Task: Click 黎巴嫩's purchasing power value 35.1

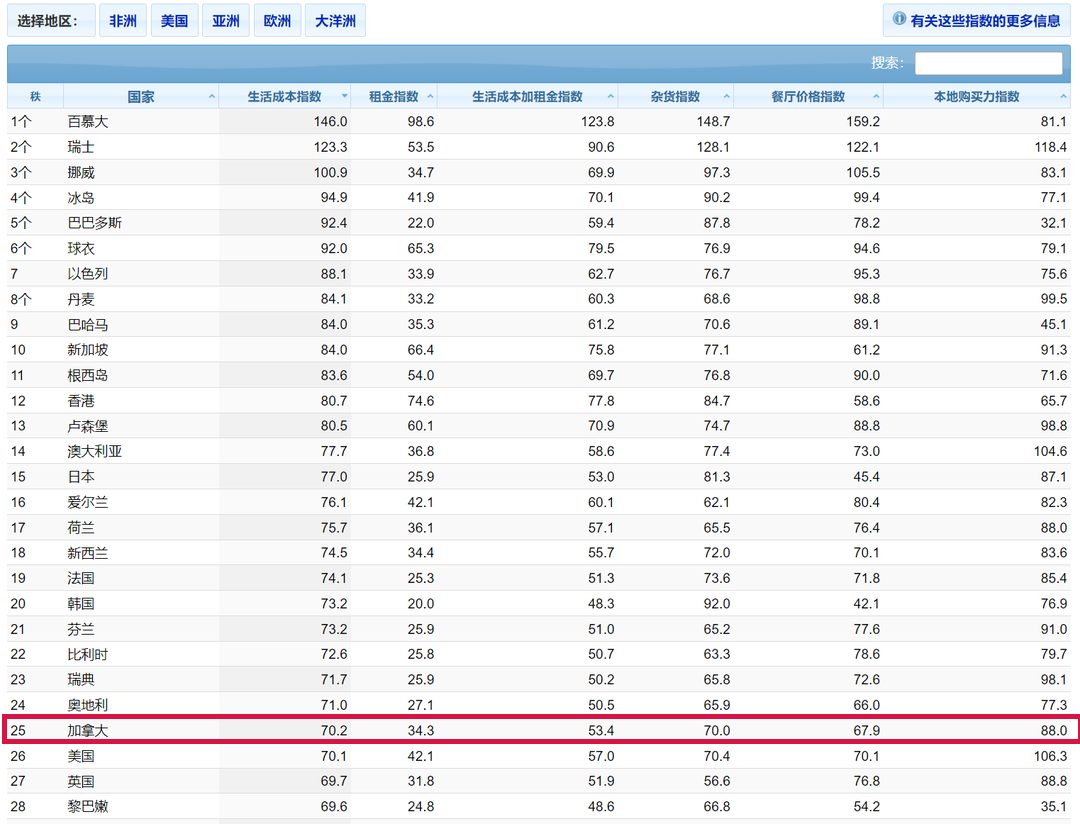Action: click(x=1054, y=806)
